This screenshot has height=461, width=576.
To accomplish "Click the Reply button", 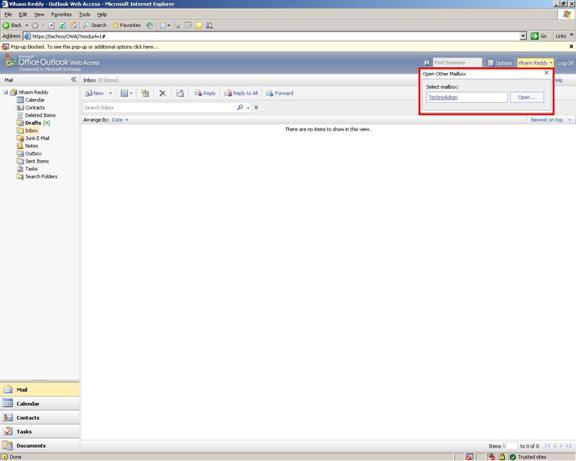I will (205, 93).
